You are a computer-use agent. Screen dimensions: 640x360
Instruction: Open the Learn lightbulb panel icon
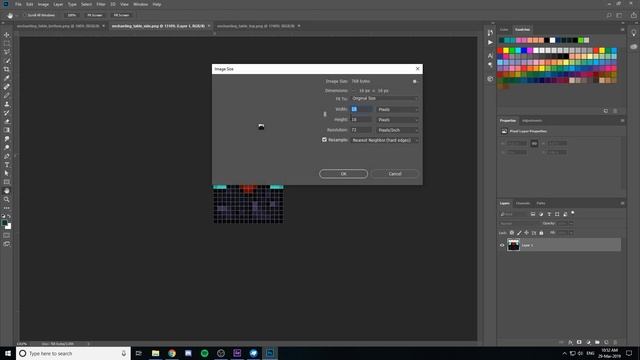(x=633, y=33)
